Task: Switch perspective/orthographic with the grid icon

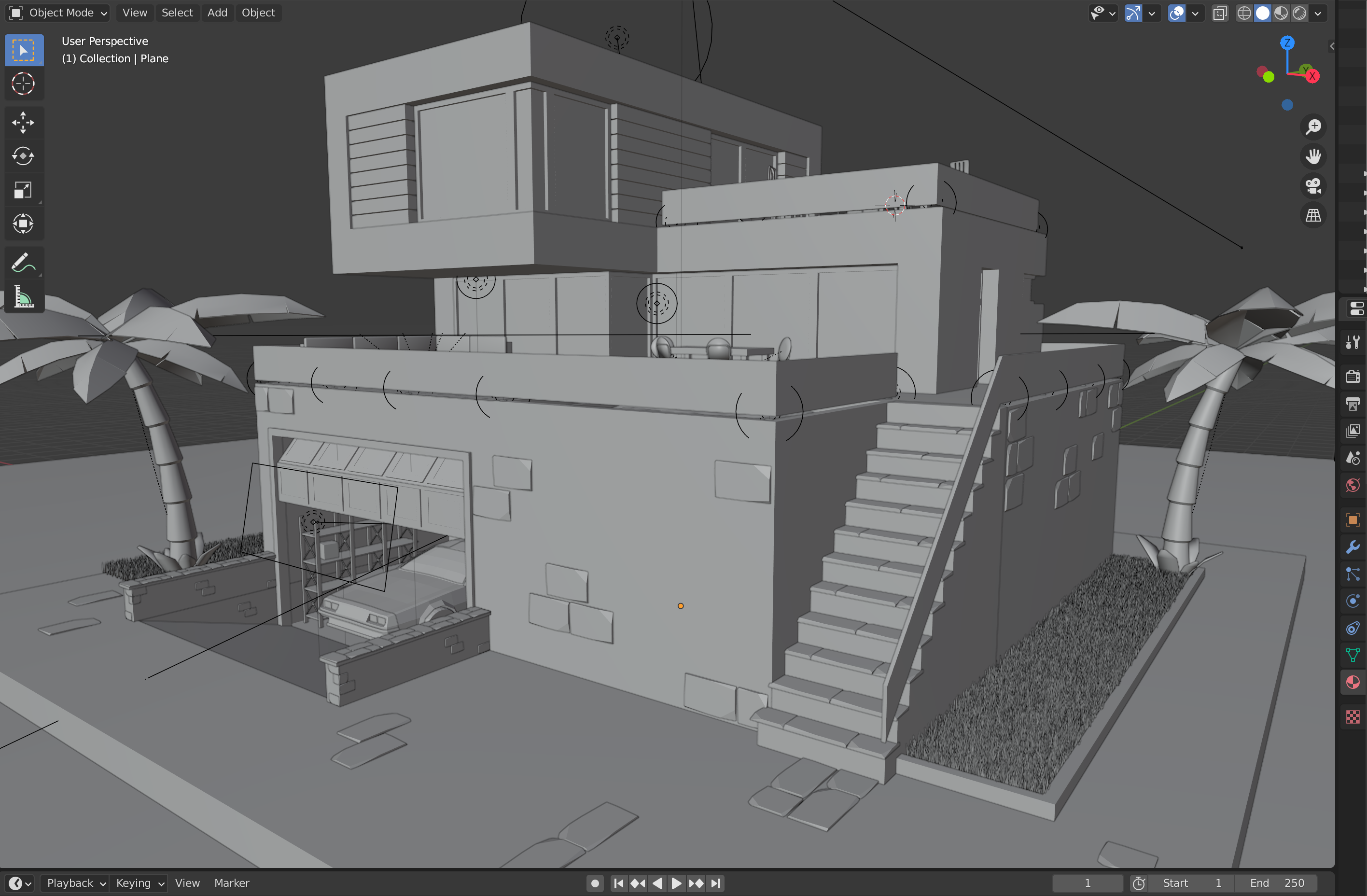Action: coord(1313,216)
